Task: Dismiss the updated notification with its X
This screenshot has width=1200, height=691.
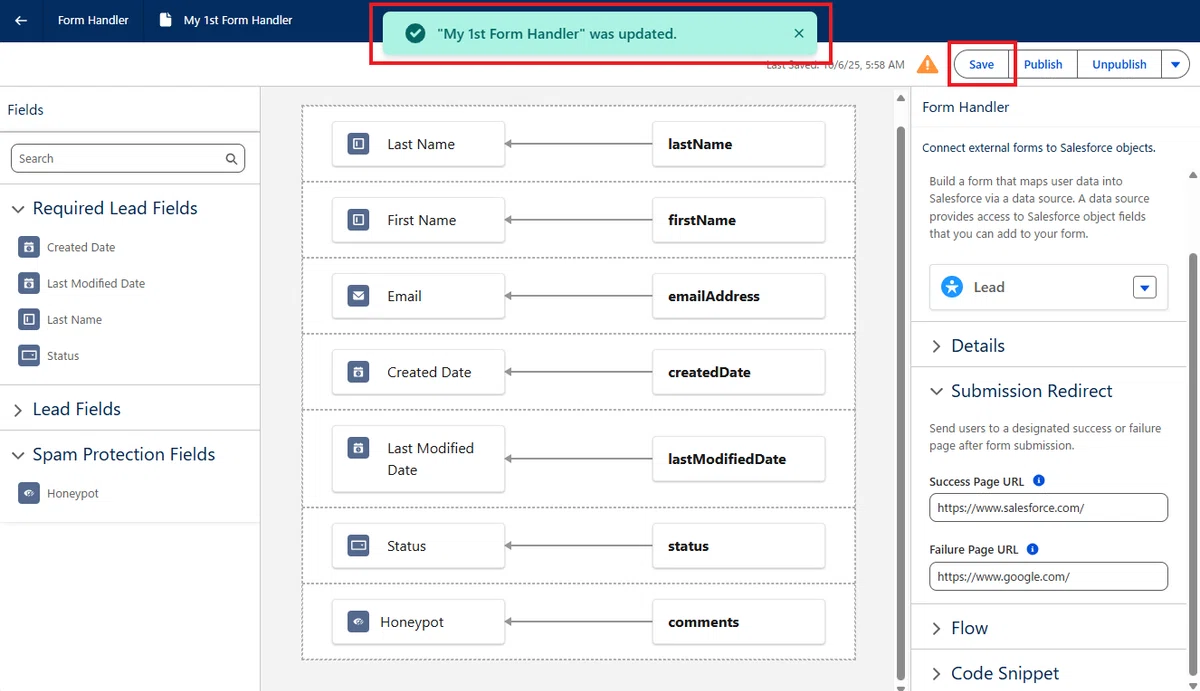Action: 799,33
